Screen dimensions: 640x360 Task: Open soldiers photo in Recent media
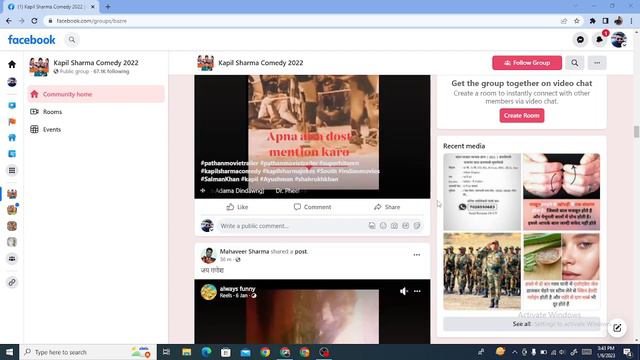pos(482,271)
